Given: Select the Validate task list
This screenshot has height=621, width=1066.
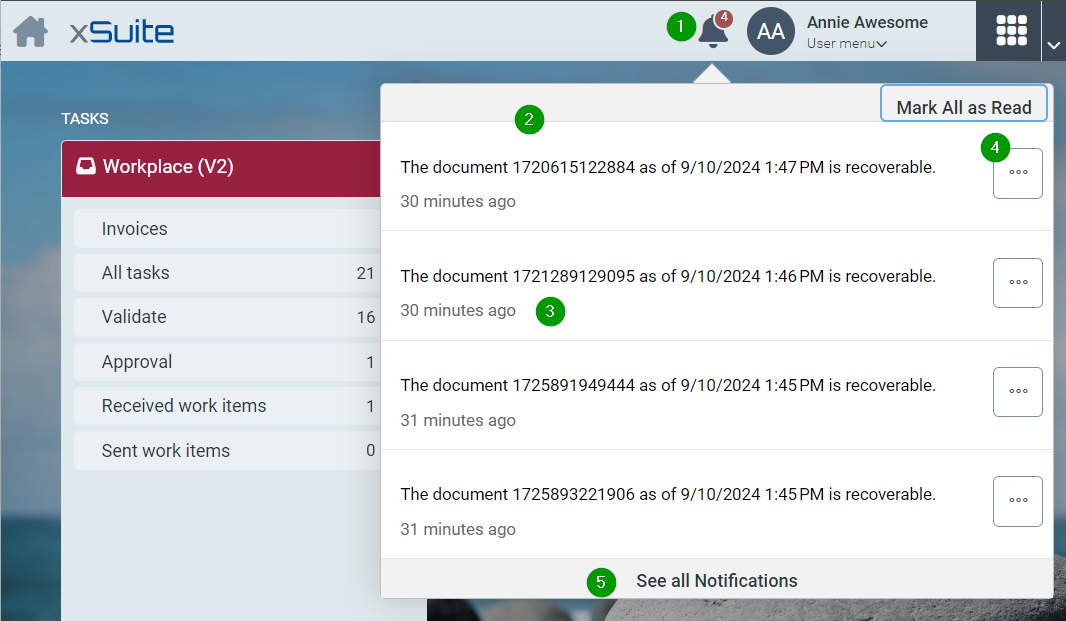Looking at the screenshot, I should click(134, 317).
